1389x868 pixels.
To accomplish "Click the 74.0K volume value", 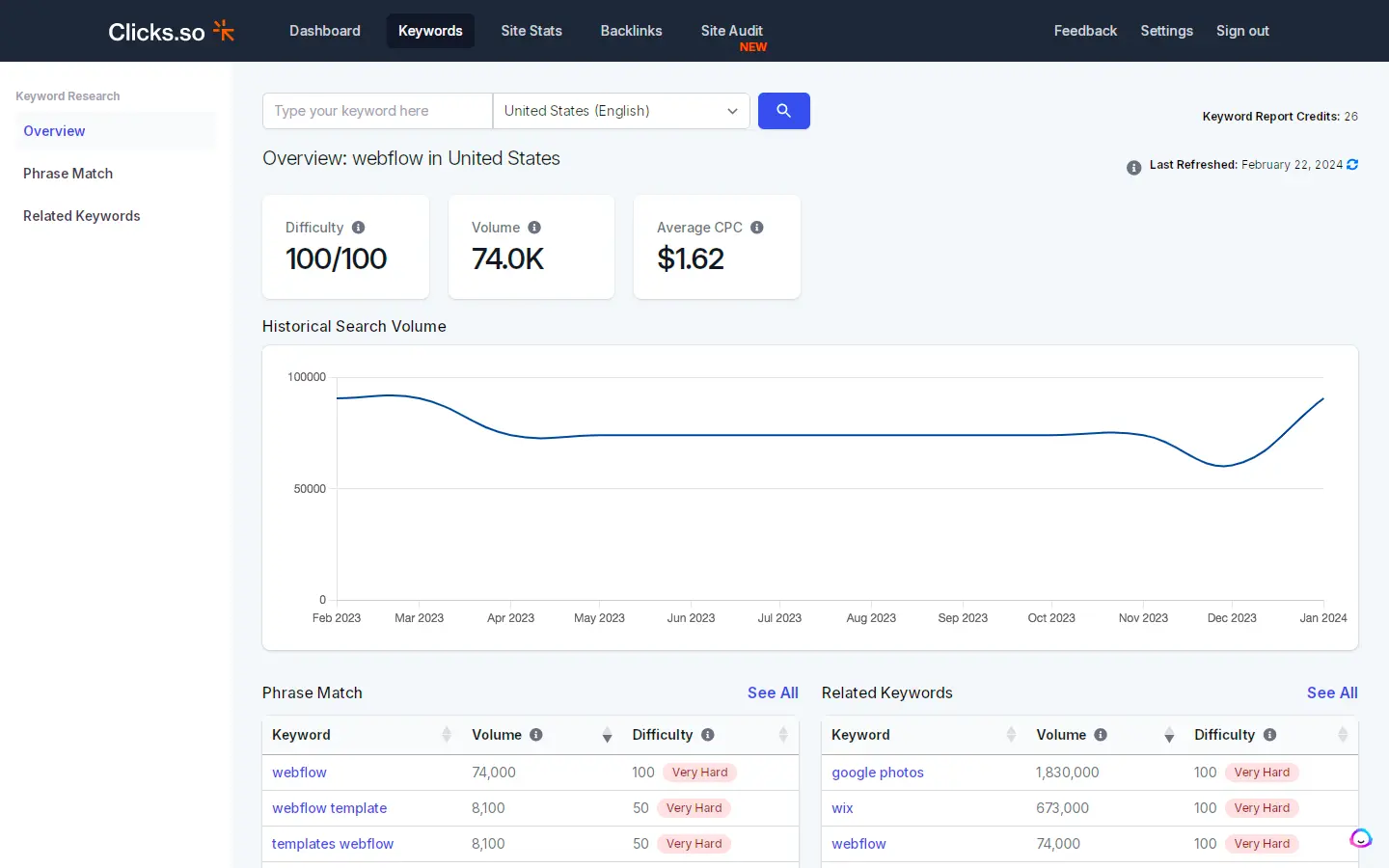I will pyautogui.click(x=507, y=258).
